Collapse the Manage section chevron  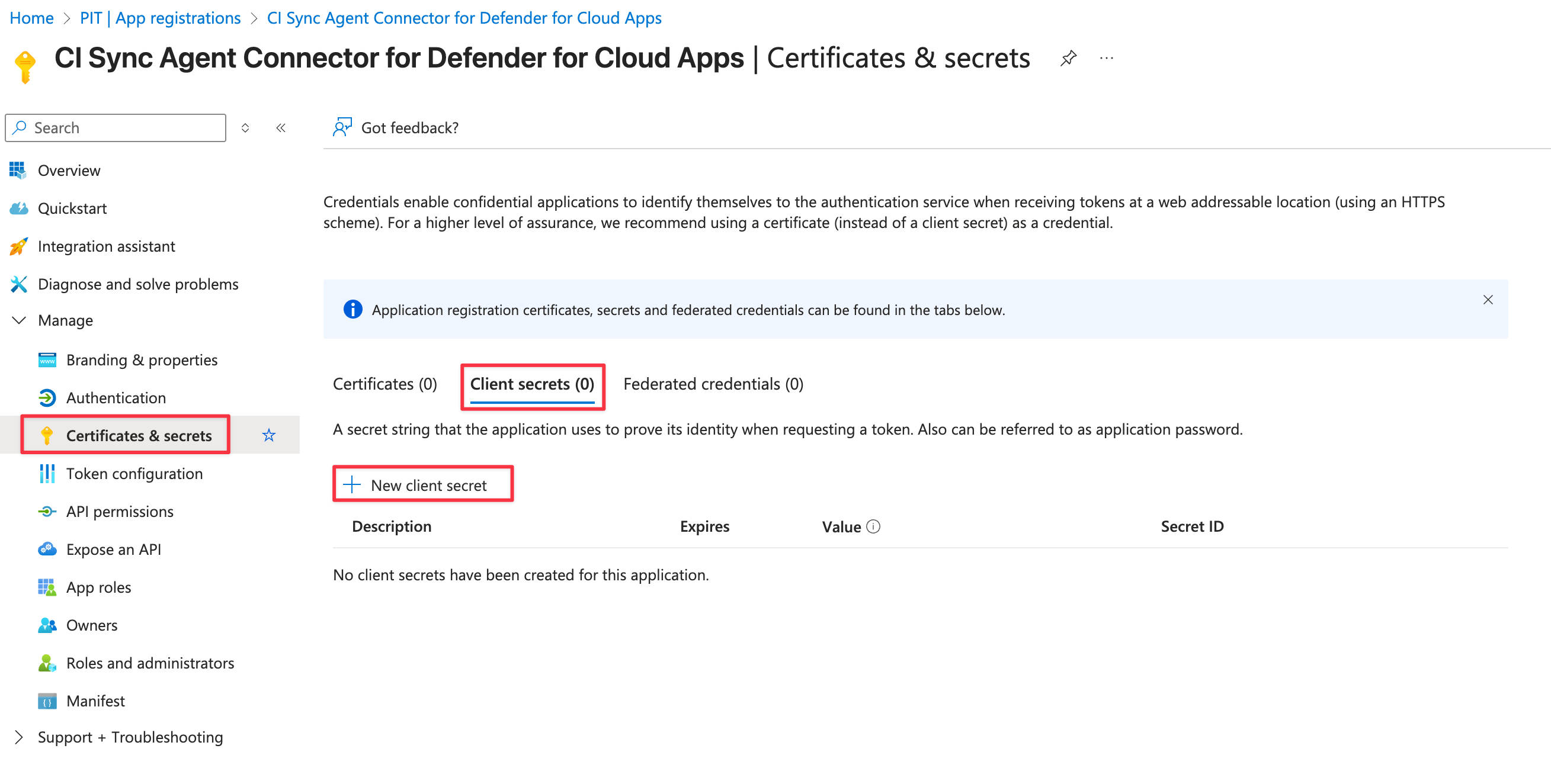(x=19, y=320)
